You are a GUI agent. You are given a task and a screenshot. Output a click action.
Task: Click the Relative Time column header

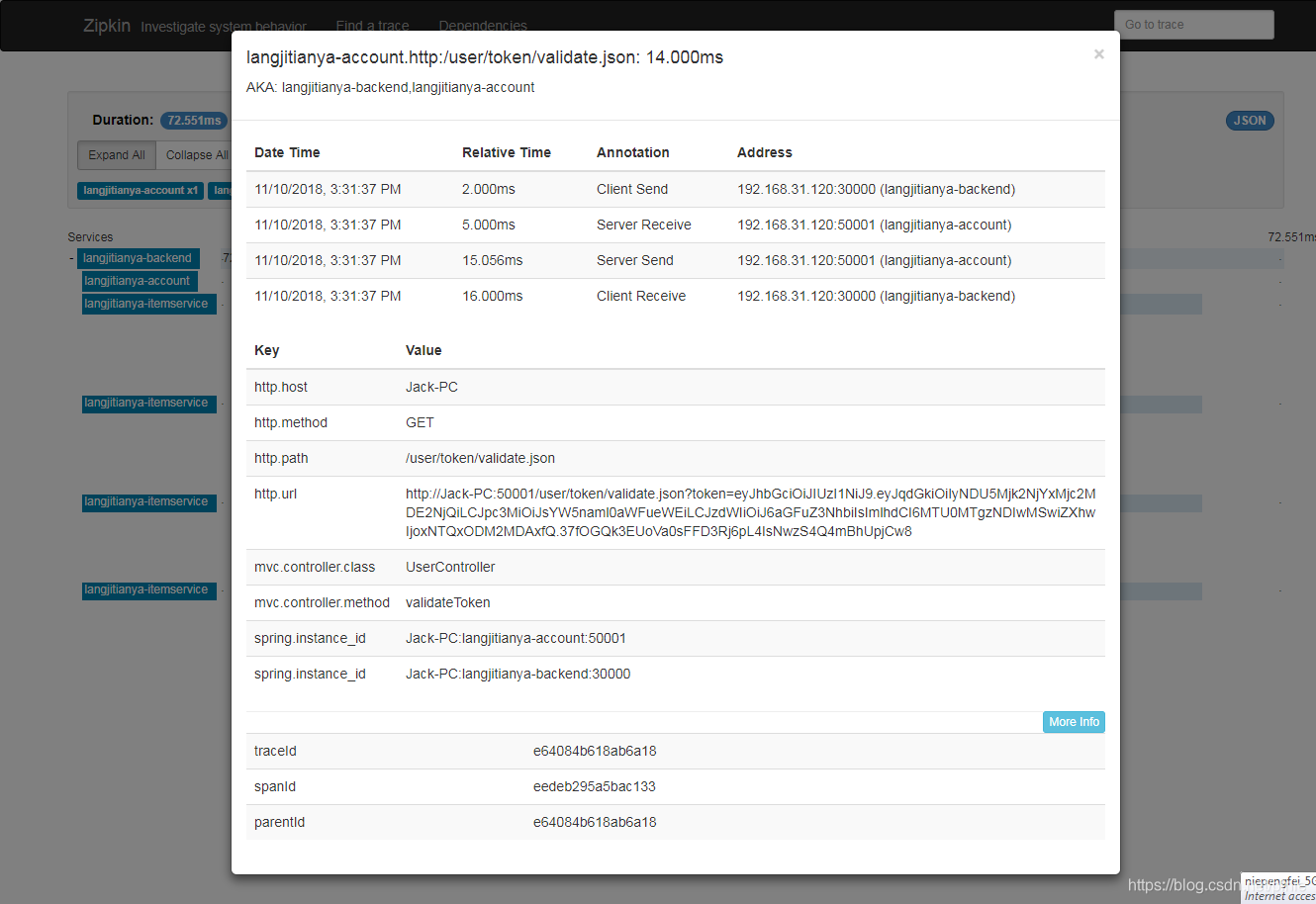[507, 152]
